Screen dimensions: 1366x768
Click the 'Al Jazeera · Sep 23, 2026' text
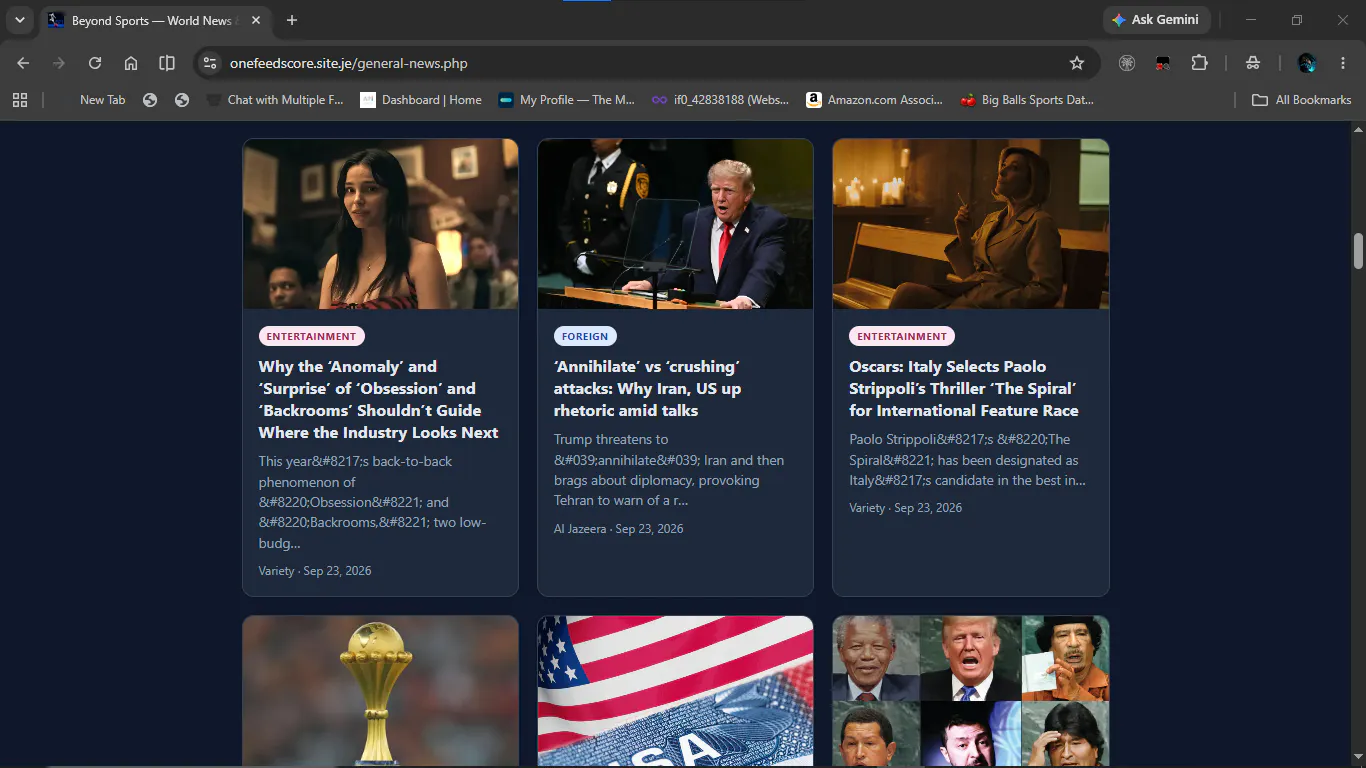pyautogui.click(x=619, y=528)
